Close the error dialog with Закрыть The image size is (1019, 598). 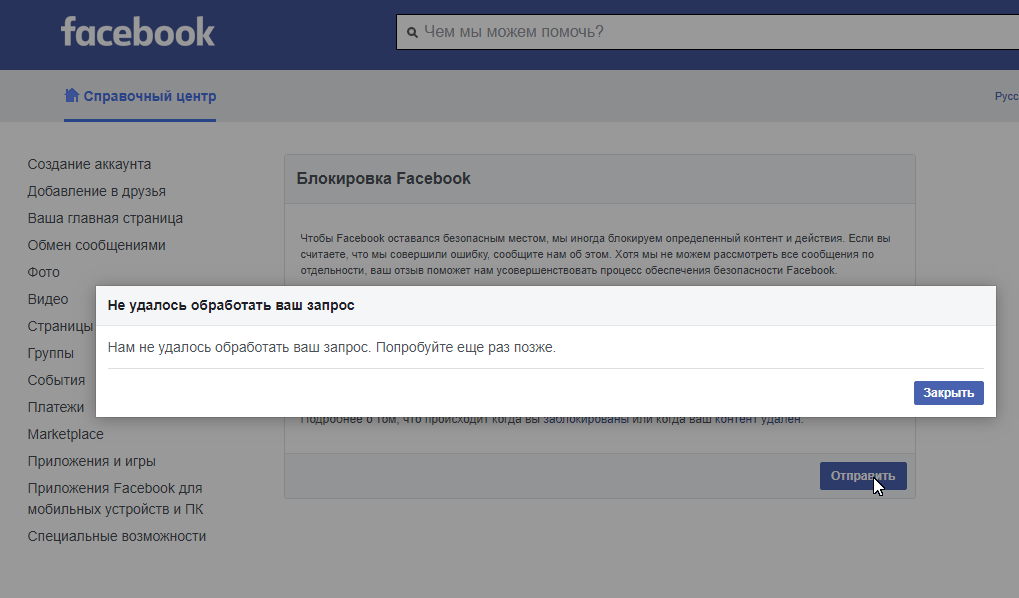[x=948, y=393]
